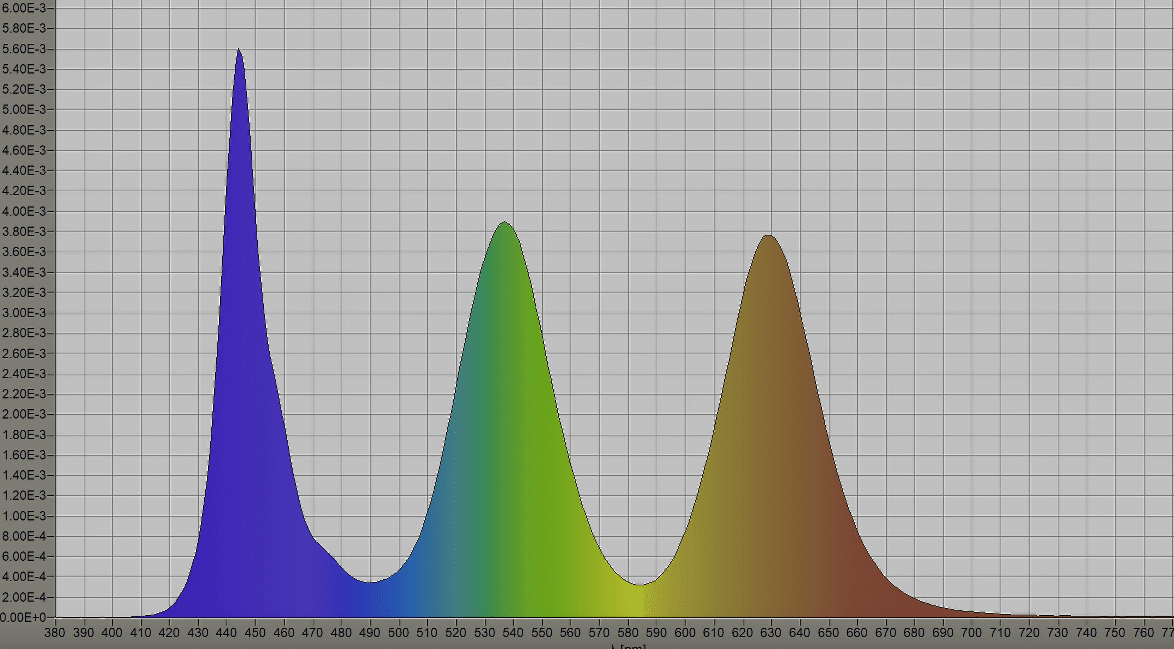Click the '600' wavelength label
The image size is (1174, 649).
685,633
